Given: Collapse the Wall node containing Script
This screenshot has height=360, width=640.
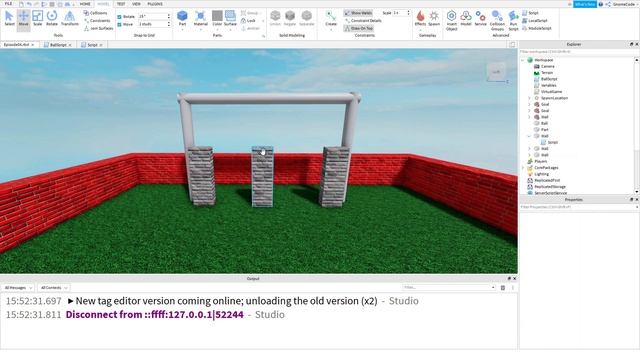Looking at the screenshot, I should (530, 136).
